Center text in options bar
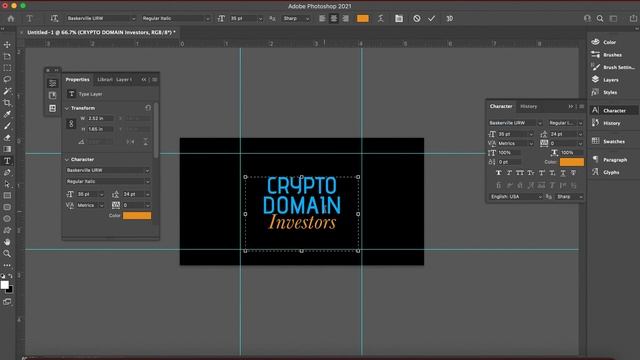Screen dimensions: 640x360 [x=334, y=18]
